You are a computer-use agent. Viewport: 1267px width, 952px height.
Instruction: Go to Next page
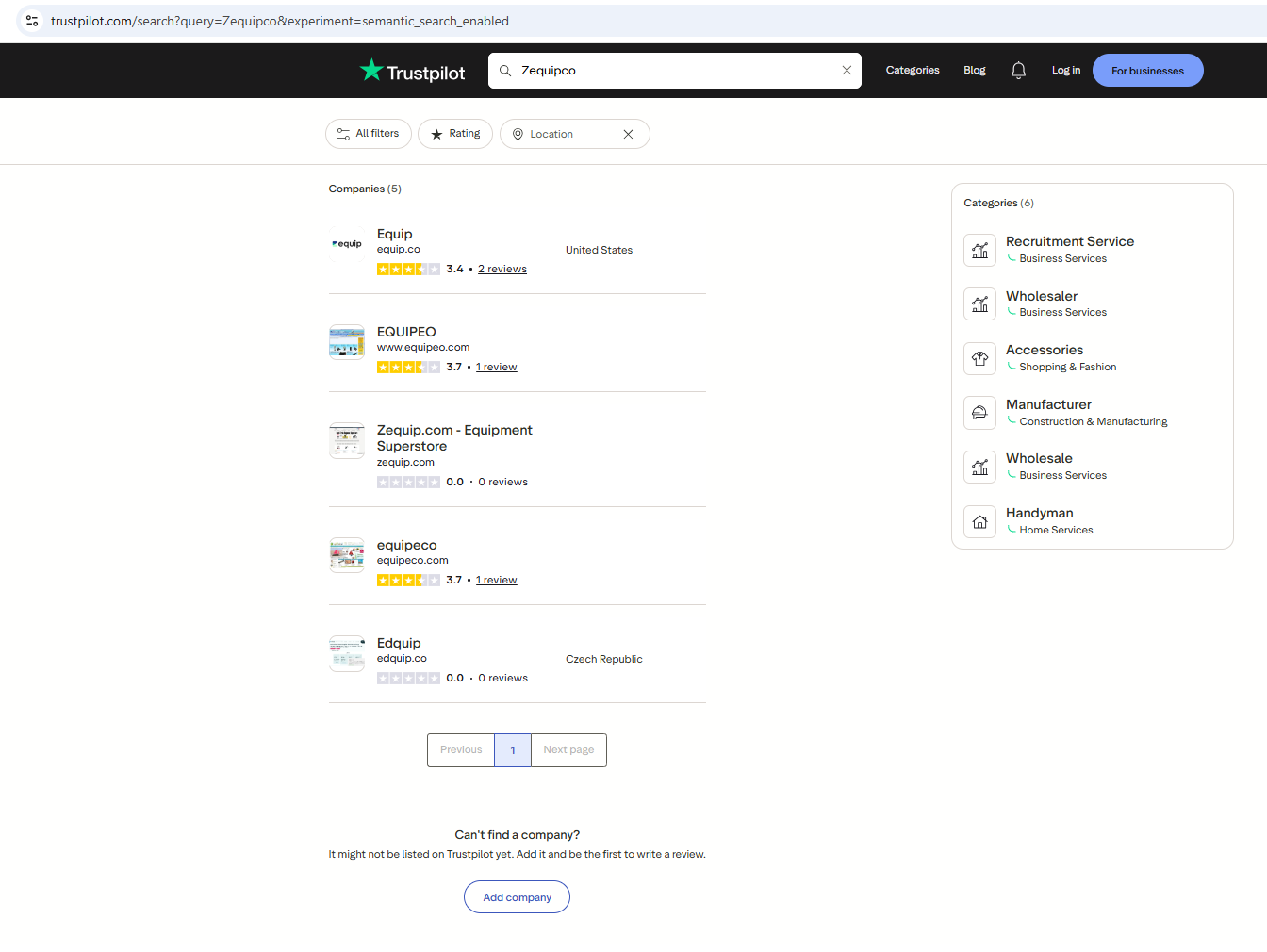click(568, 750)
